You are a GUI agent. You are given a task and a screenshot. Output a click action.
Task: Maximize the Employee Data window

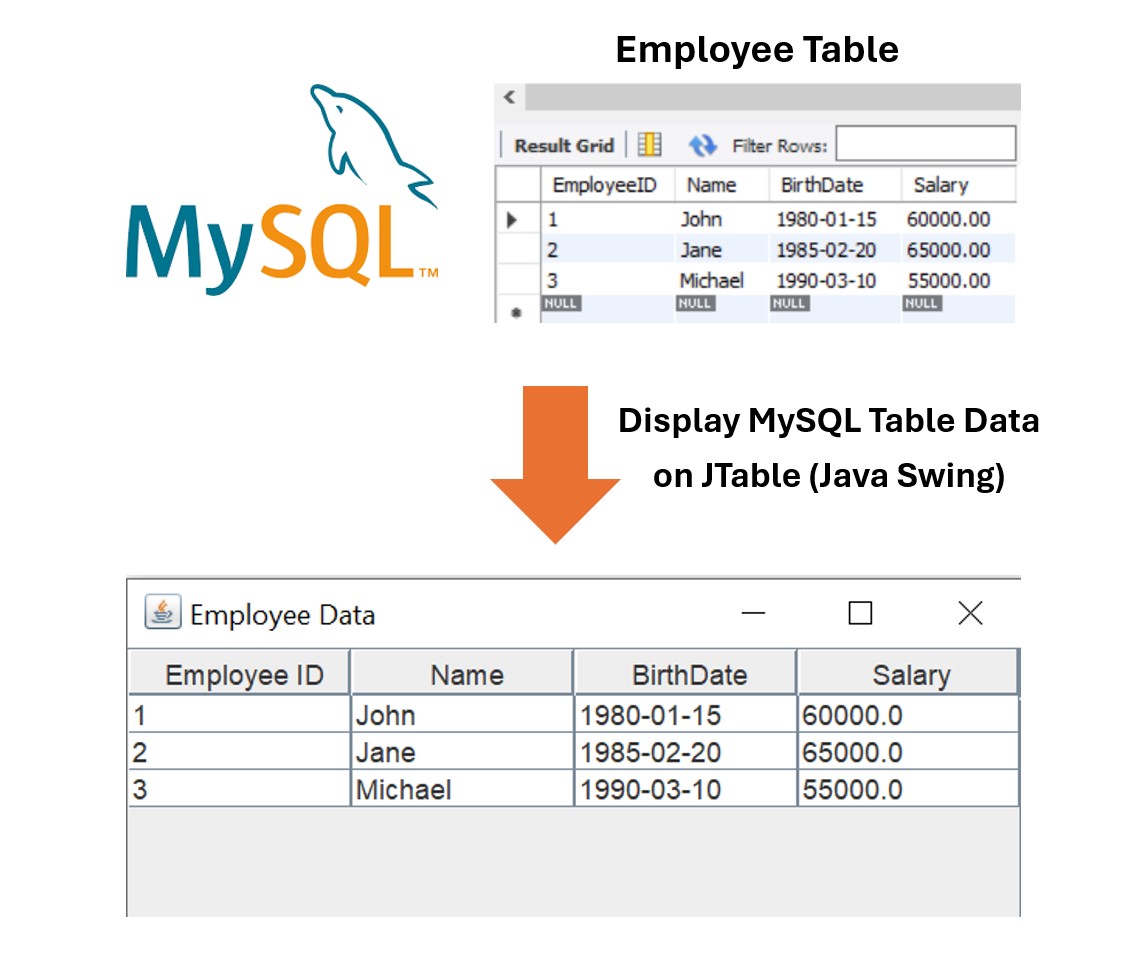coord(860,613)
